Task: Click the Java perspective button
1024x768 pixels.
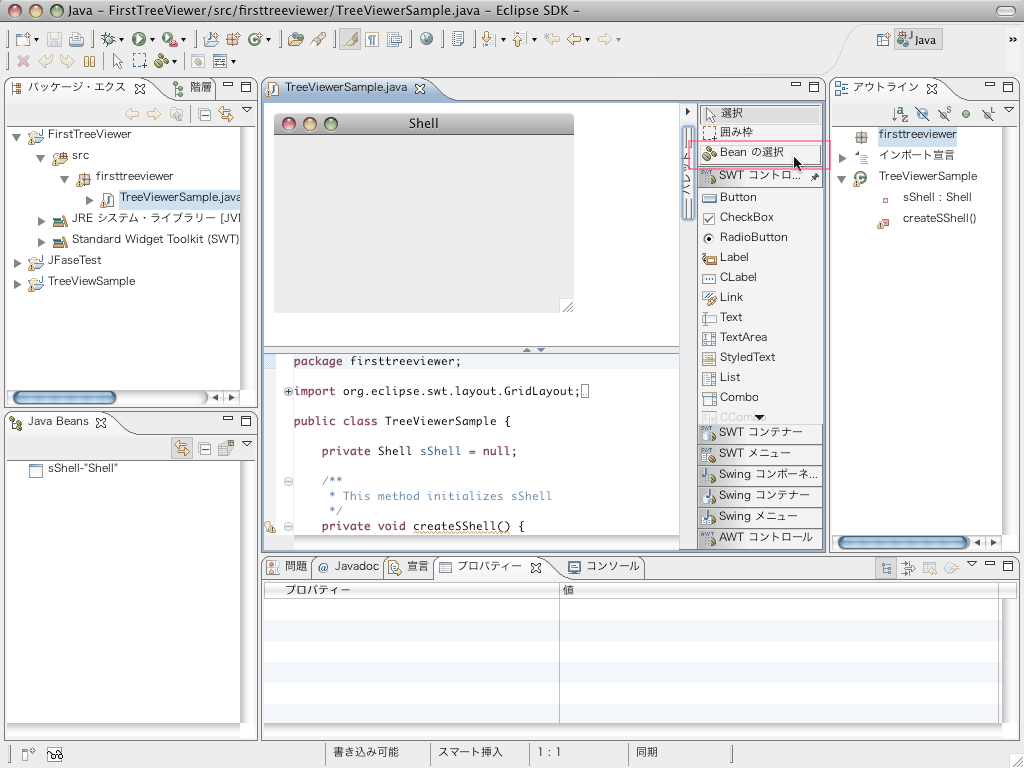Action: point(917,40)
